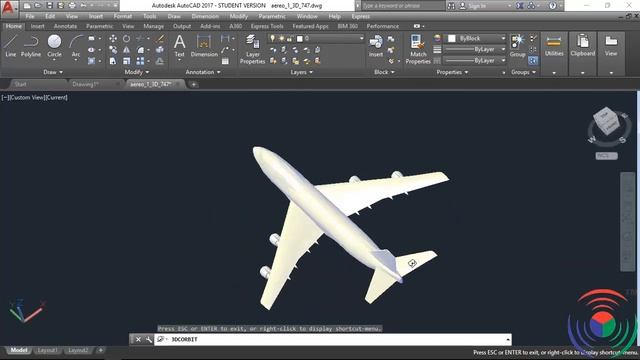Open the Express menu
640x360 pixels.
point(360,16)
